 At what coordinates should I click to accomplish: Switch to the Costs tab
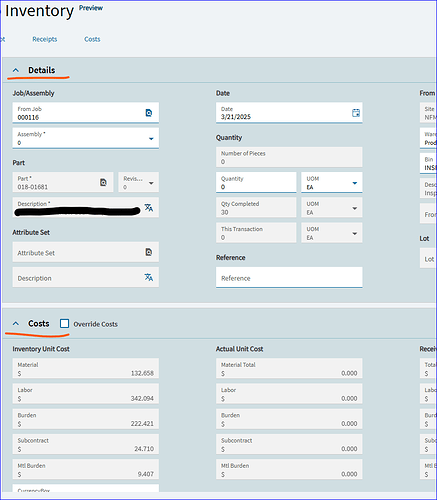pyautogui.click(x=92, y=39)
